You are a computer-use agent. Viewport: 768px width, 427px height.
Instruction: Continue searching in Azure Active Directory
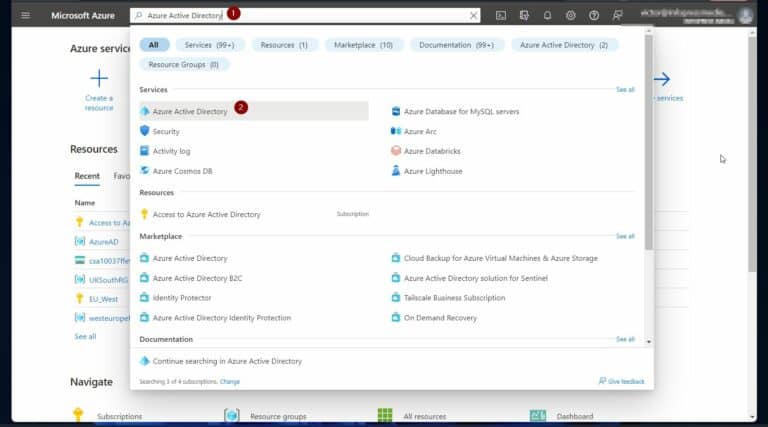[x=227, y=361]
